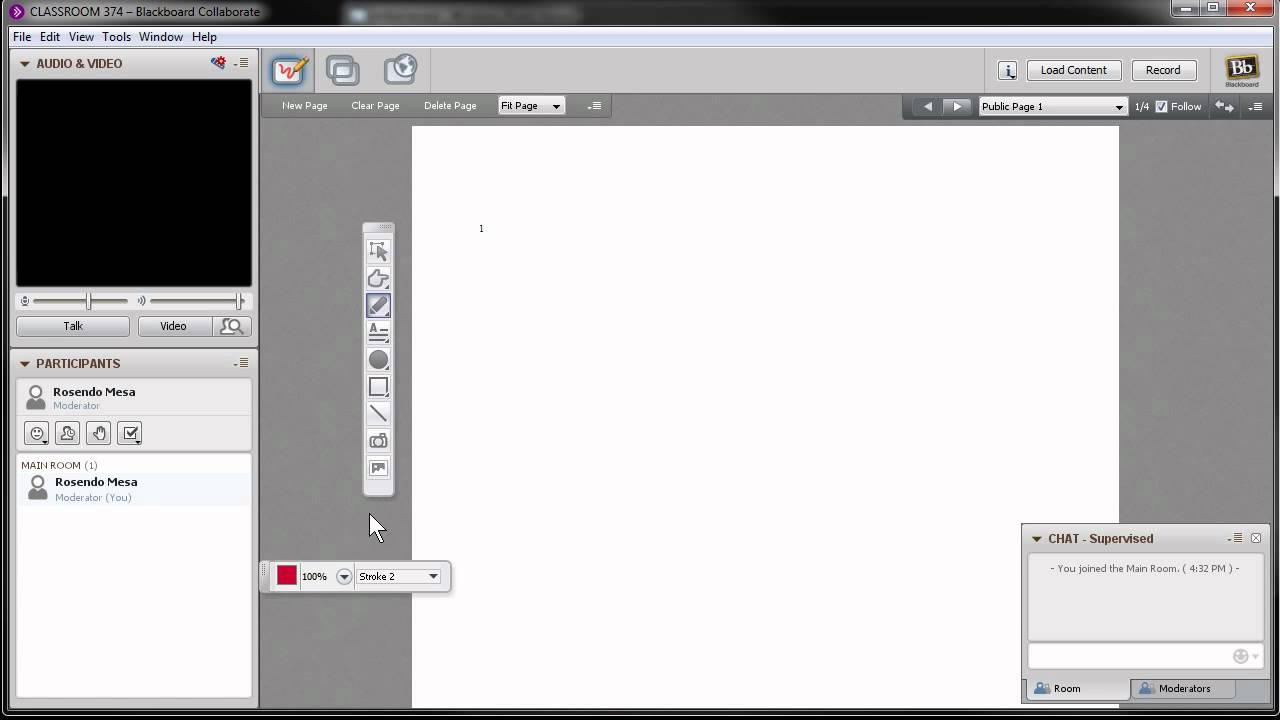This screenshot has height=720, width=1280.
Task: Open whiteboard action bar options menu
Action: 594,106
